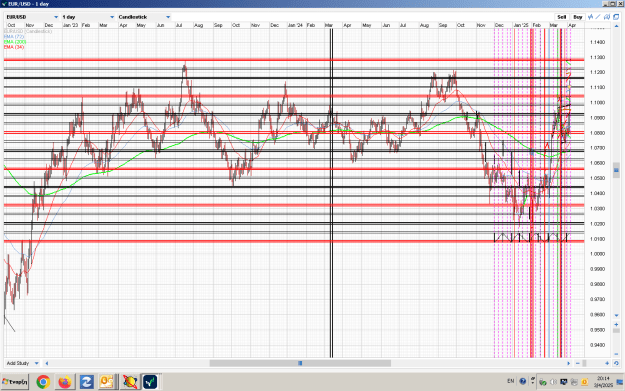Select the trend line drawing tool
Screen dimensions: 625x391
pos(598,17)
